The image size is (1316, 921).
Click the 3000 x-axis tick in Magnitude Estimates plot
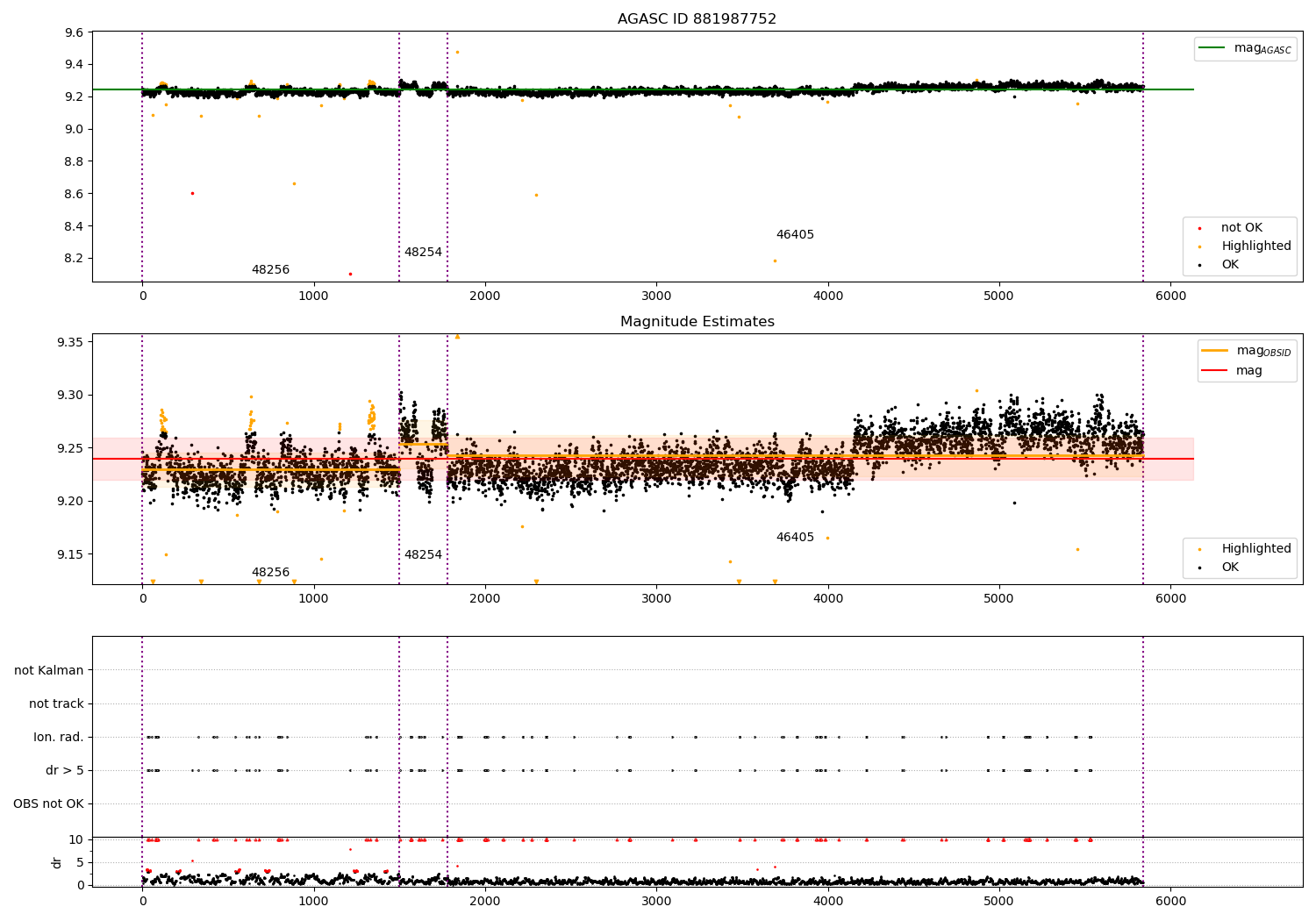[656, 598]
